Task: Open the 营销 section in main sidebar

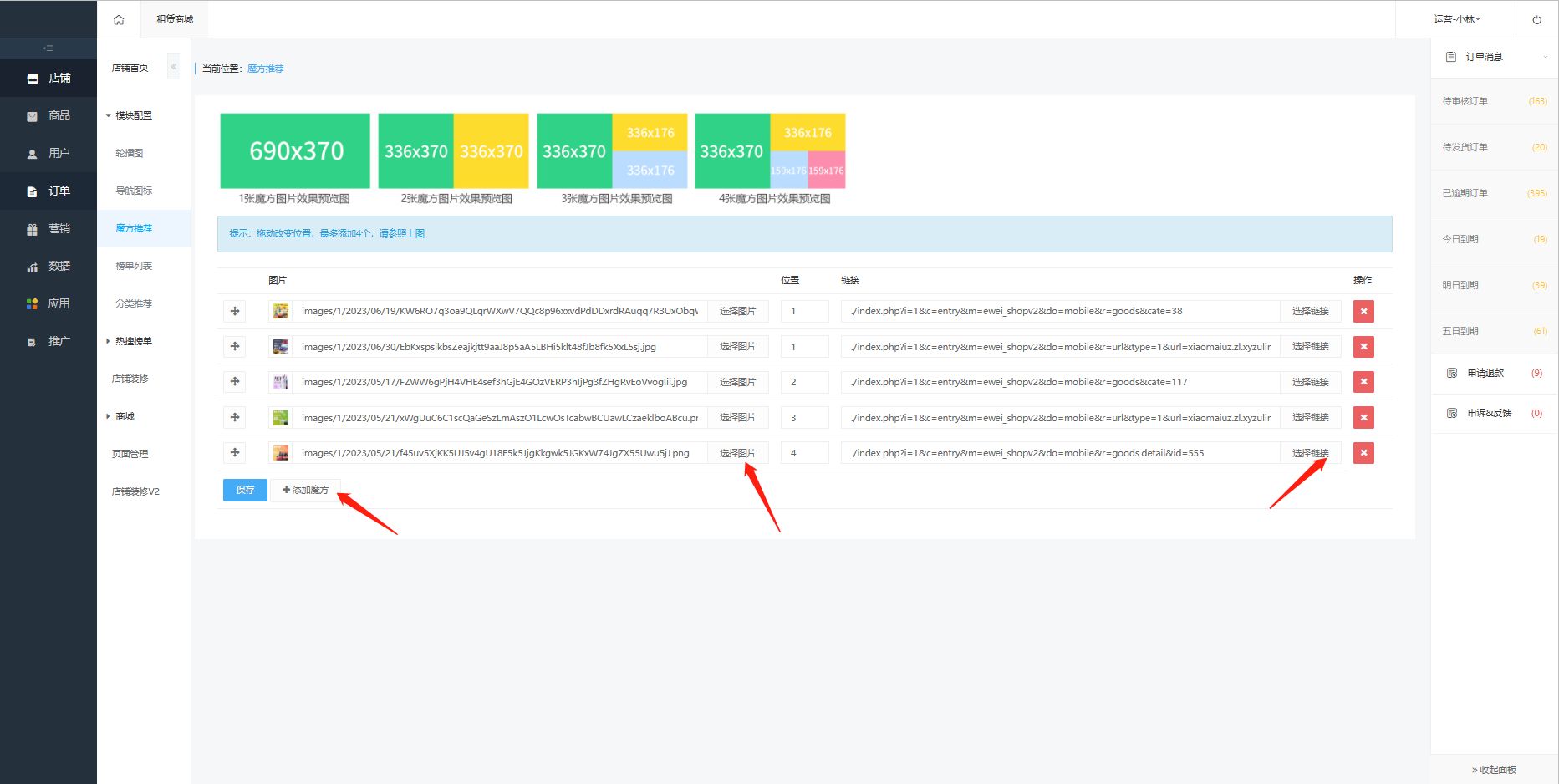Action: coord(48,228)
